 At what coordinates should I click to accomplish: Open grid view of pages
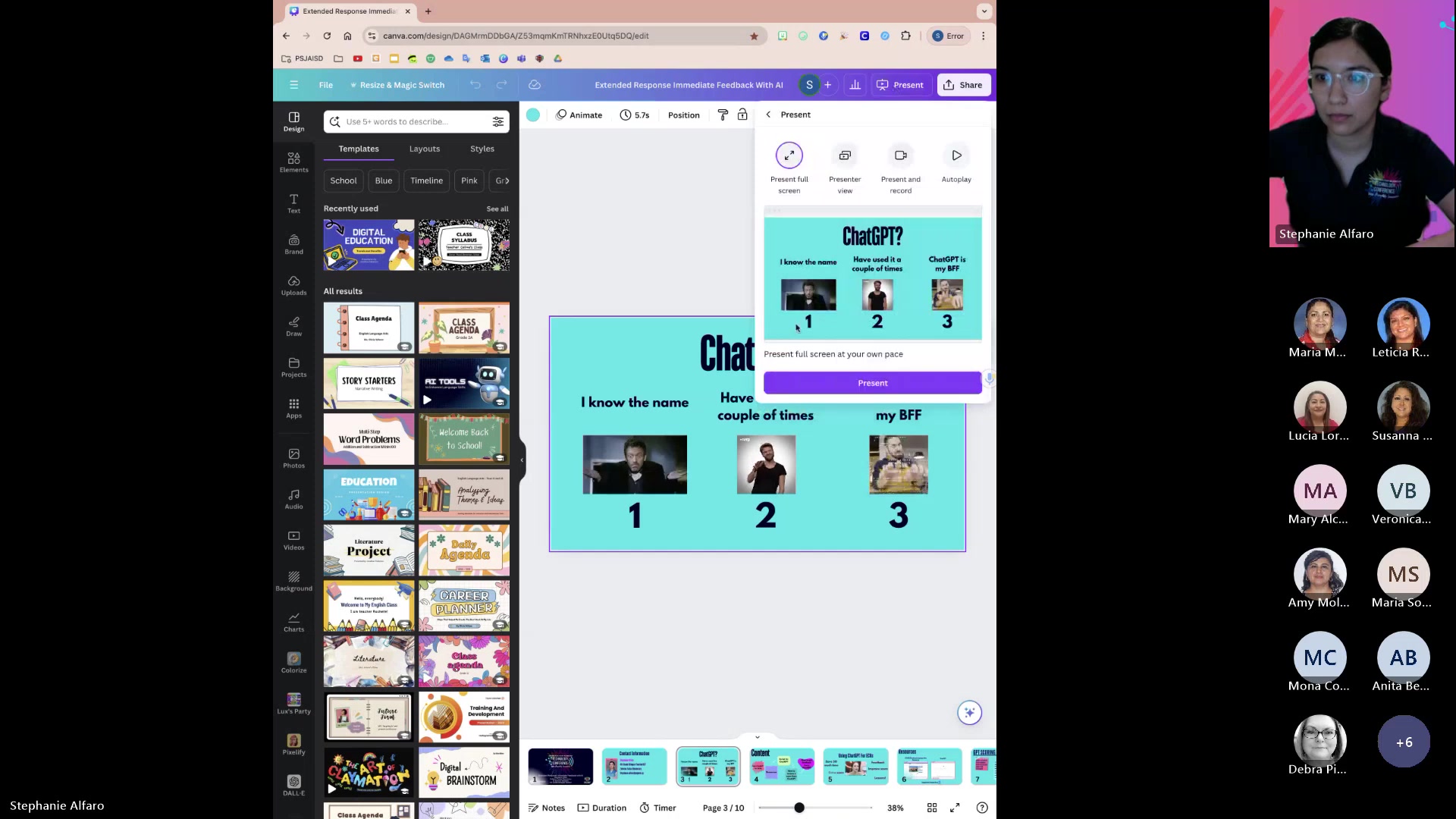pyautogui.click(x=932, y=808)
